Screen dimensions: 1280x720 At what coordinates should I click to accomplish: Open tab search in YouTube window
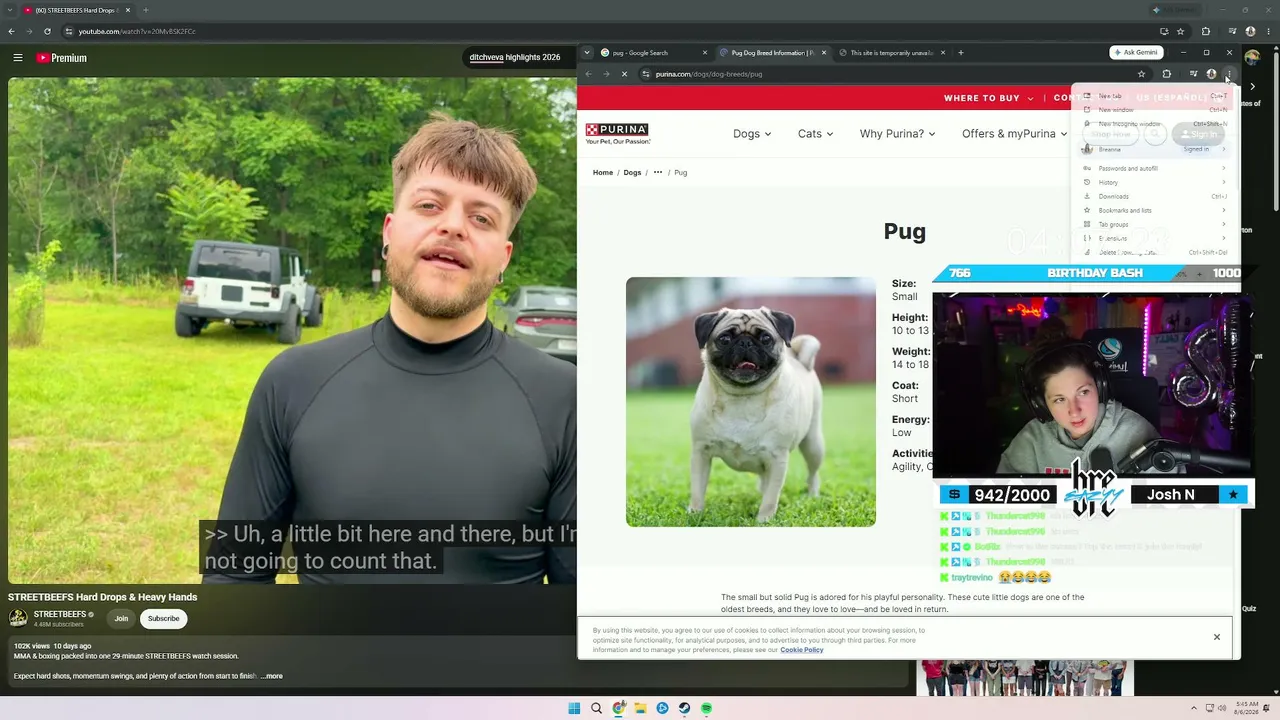click(x=10, y=10)
